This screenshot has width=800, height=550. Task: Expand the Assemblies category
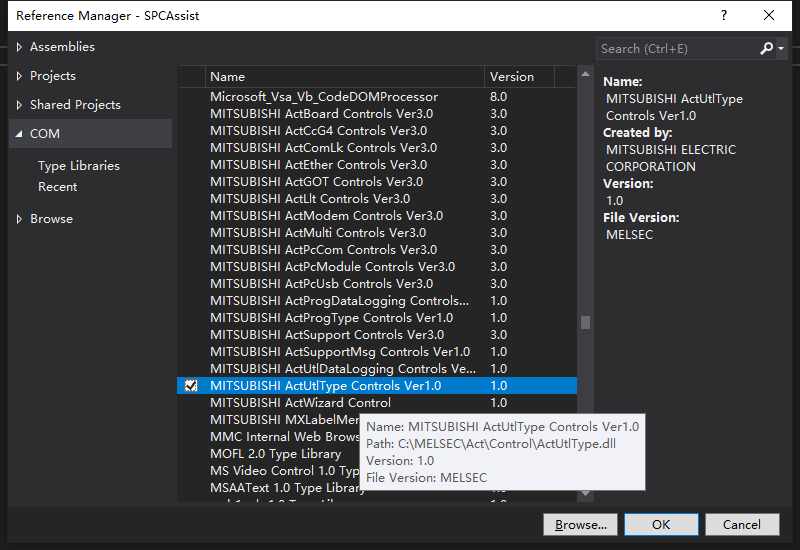(21, 47)
